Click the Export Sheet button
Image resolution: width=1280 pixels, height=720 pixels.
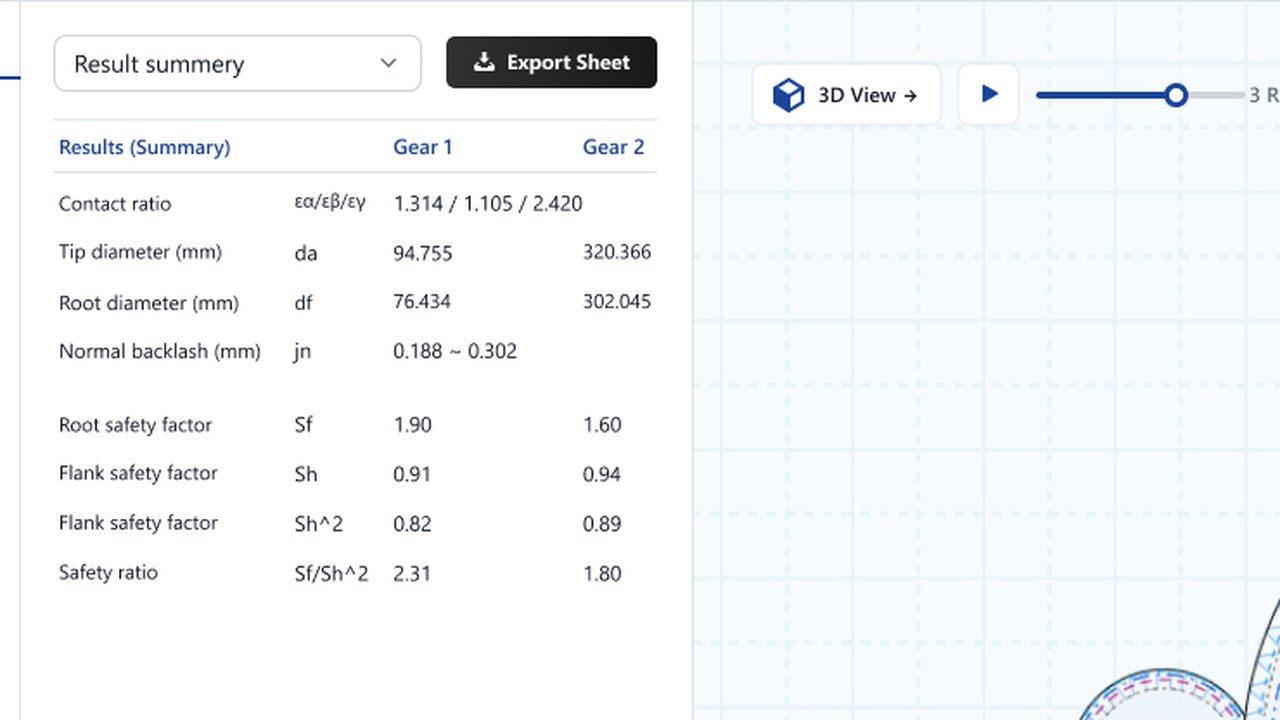551,62
